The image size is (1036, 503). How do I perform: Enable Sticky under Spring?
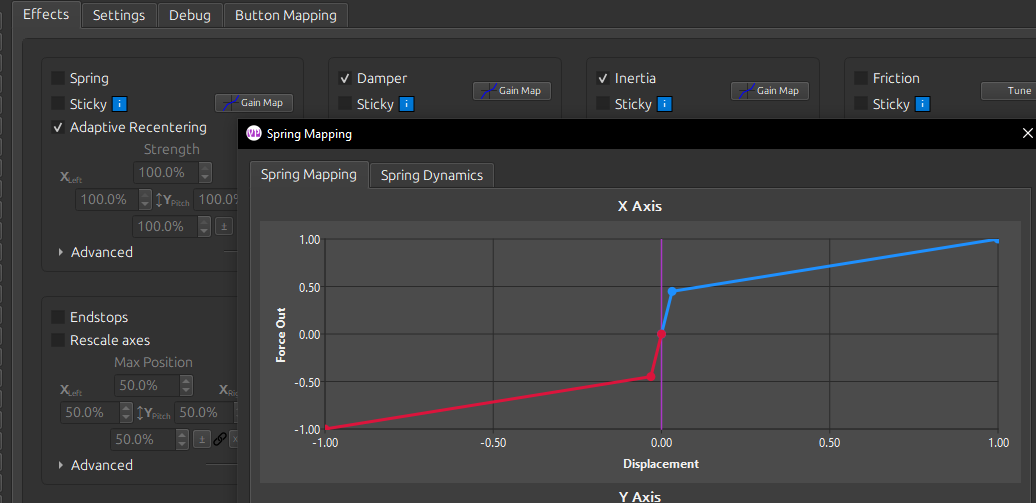point(57,104)
